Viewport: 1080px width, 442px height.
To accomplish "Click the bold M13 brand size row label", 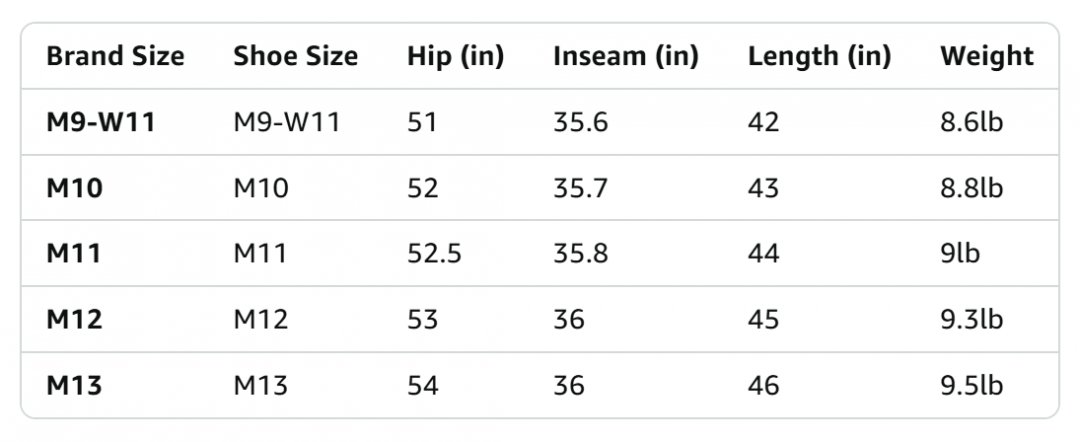I will click(x=74, y=386).
